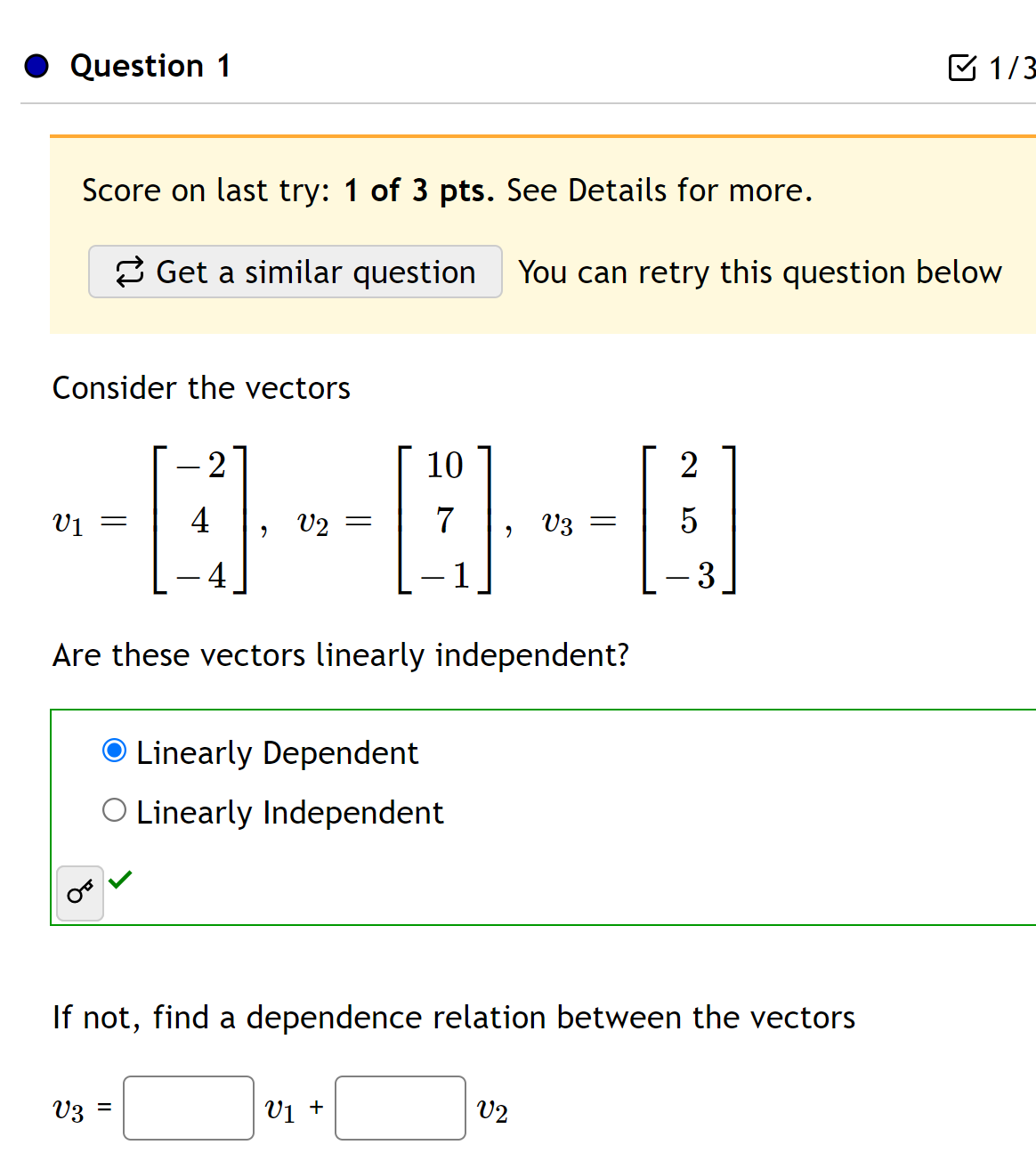Click You can retry this question below text

(x=761, y=272)
